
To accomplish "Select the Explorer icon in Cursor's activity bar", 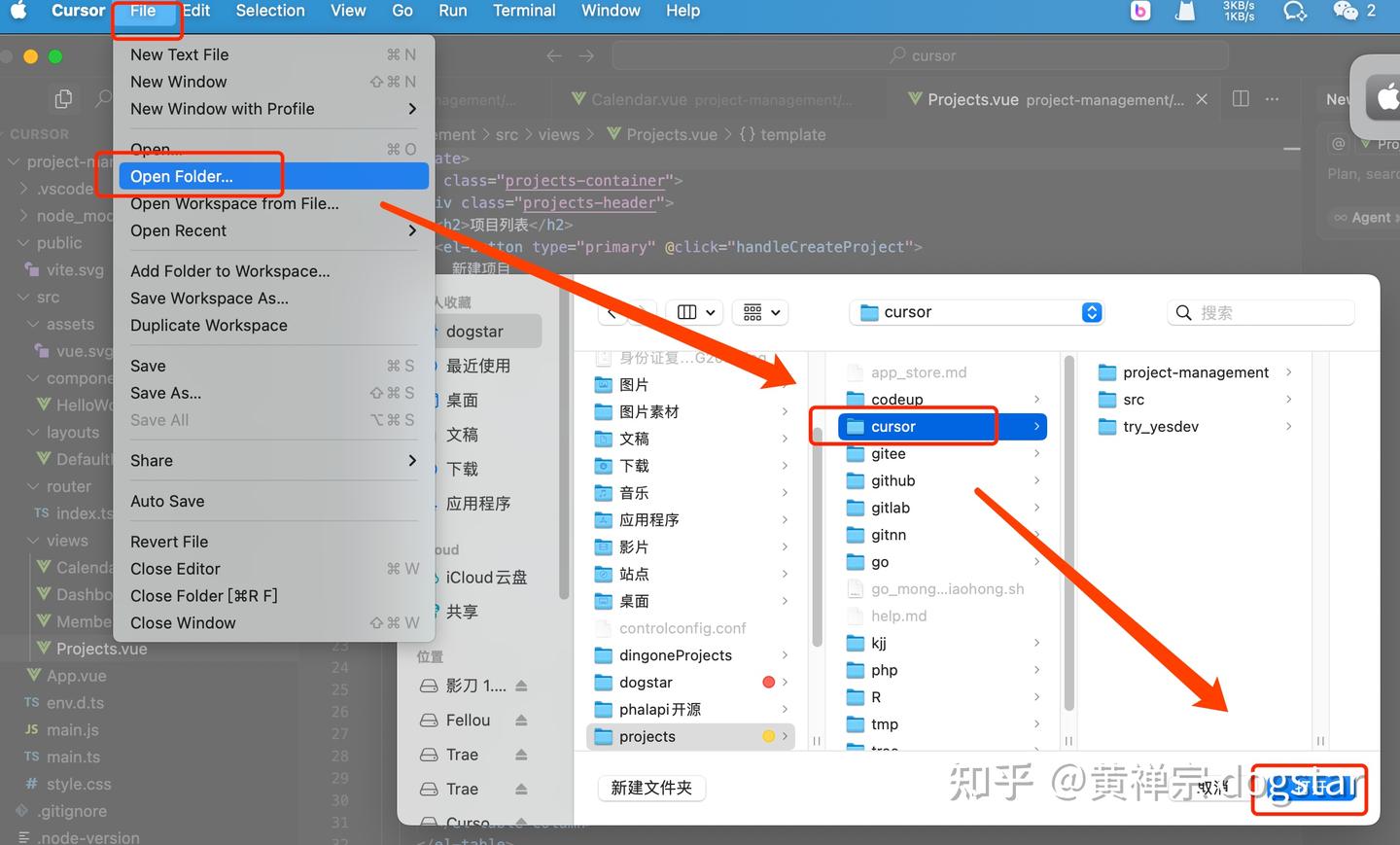I will click(x=62, y=98).
